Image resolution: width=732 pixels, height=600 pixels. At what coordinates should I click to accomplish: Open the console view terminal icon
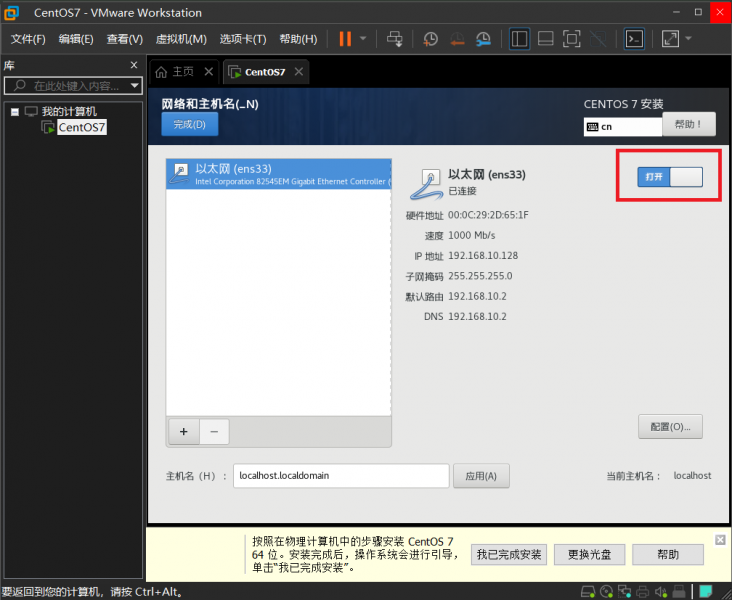pos(633,39)
